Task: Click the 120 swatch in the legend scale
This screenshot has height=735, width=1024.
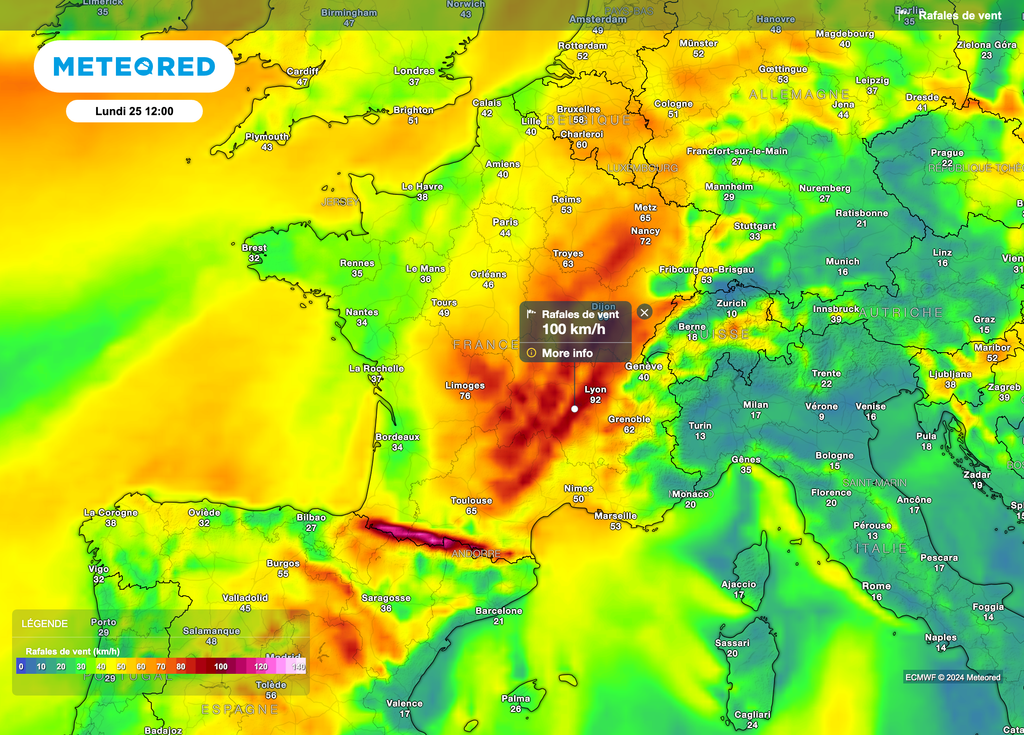Action: [261, 666]
